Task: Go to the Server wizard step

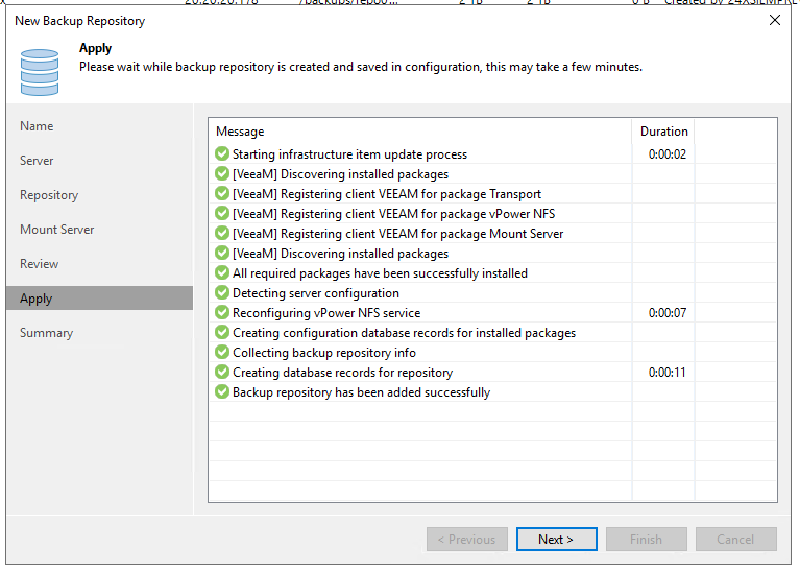Action: click(37, 161)
